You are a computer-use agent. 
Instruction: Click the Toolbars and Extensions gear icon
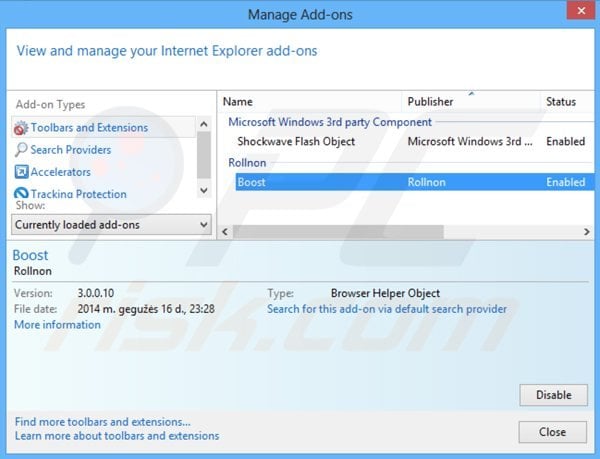click(x=21, y=128)
